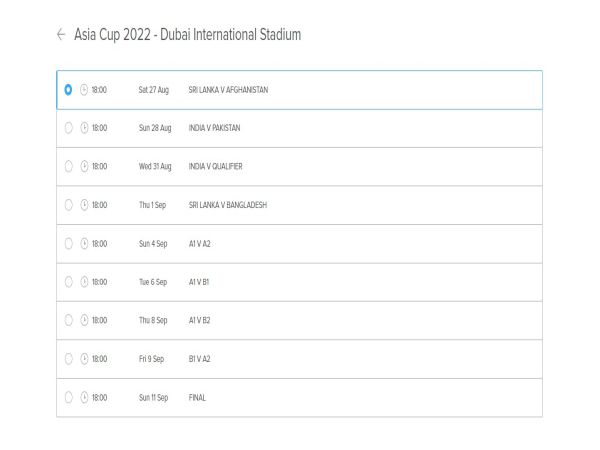Select the Final match radio button
The width and height of the screenshot is (600, 450).
coord(68,398)
